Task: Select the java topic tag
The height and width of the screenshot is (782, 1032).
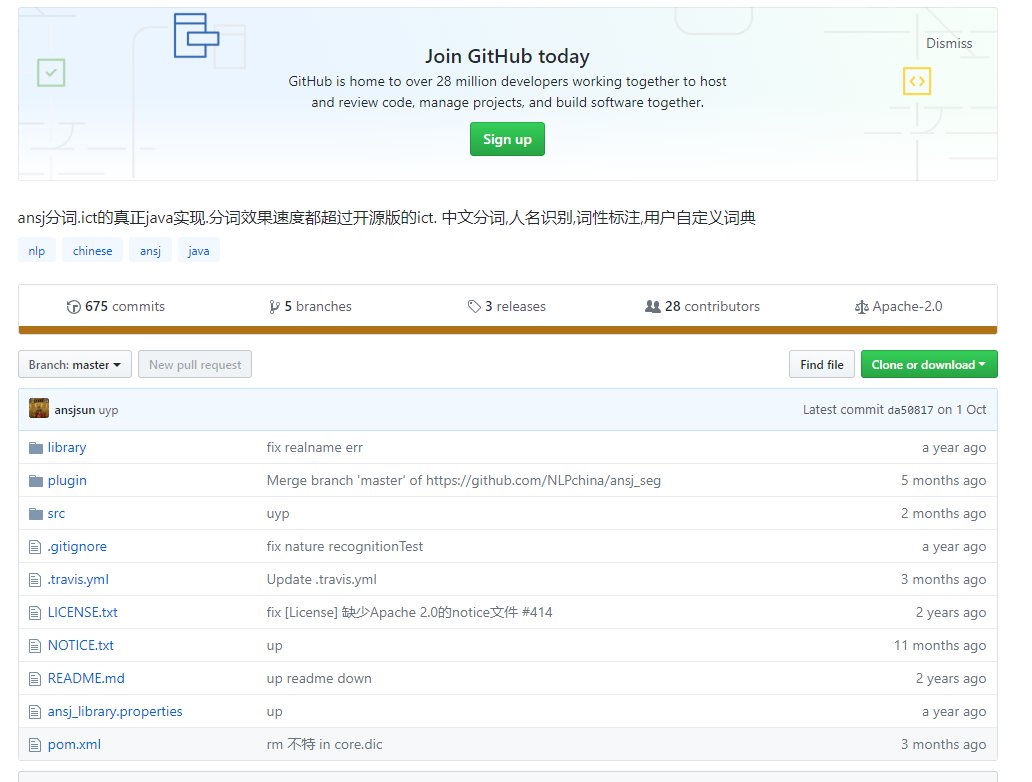Action: (199, 250)
